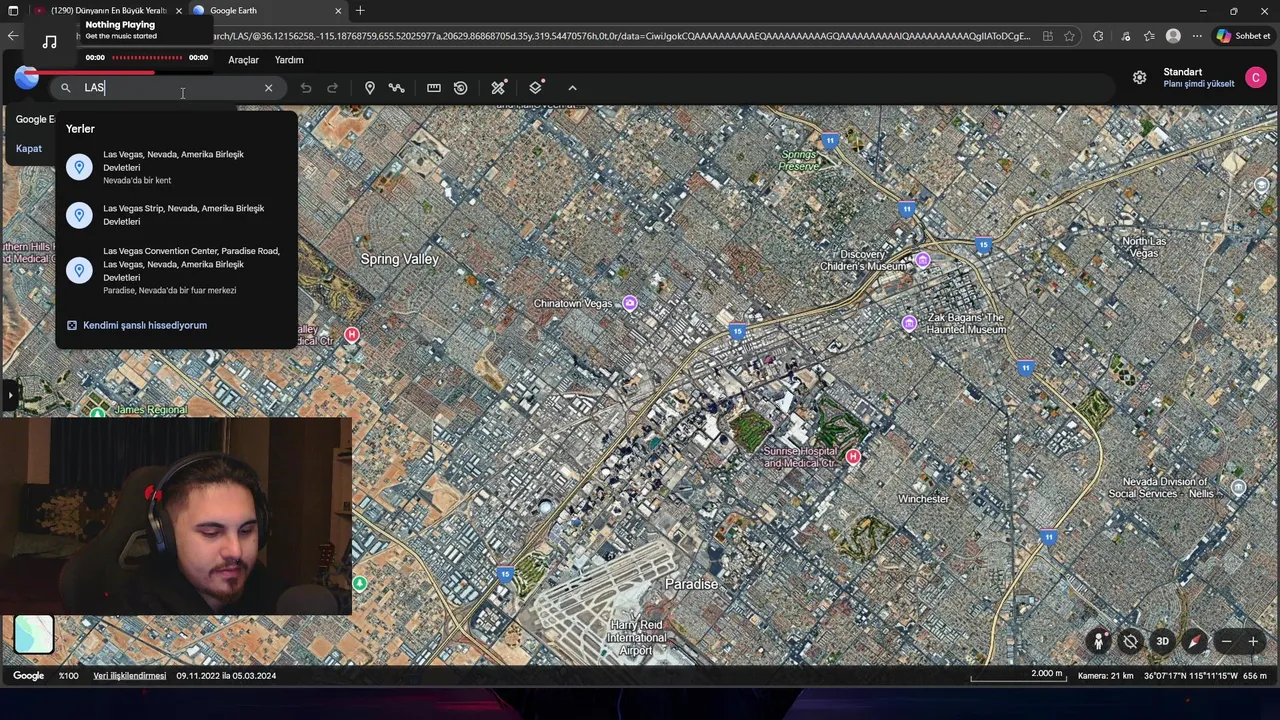Viewport: 1280px width, 720px height.
Task: Open browser extensions puzzle icon
Action: coord(1098,36)
